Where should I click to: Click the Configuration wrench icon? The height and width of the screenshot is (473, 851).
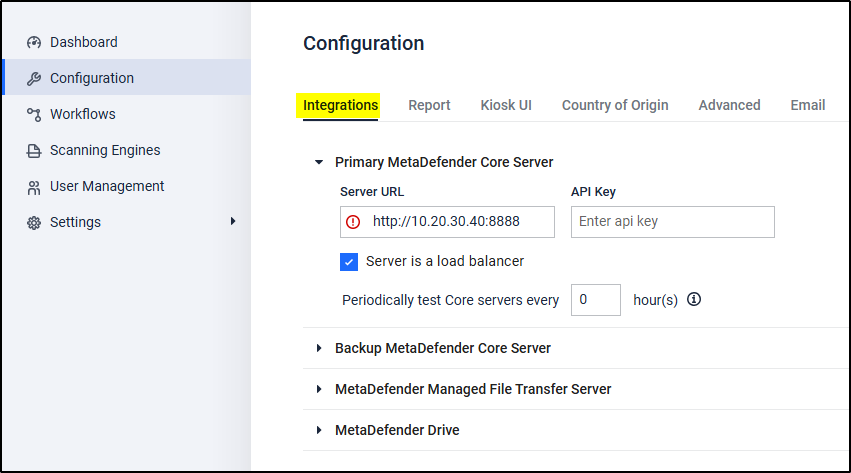tap(34, 79)
